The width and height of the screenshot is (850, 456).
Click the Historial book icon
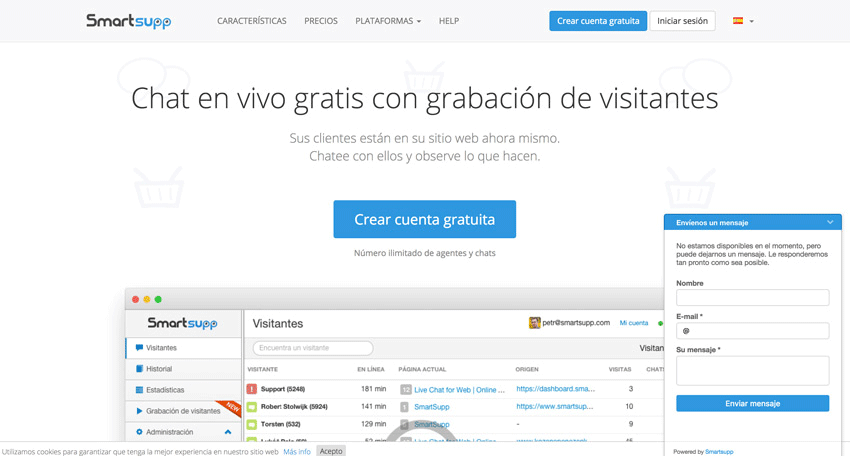click(139, 369)
